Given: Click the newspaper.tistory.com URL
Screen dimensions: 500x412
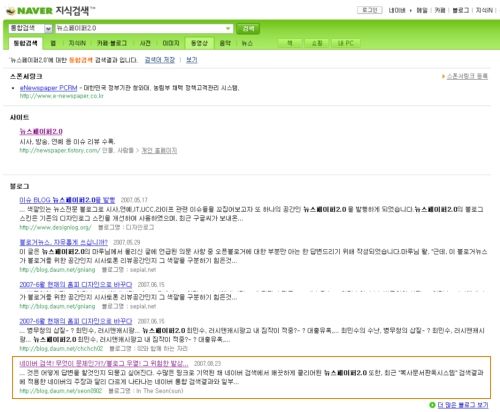Looking at the screenshot, I should click(x=60, y=150).
